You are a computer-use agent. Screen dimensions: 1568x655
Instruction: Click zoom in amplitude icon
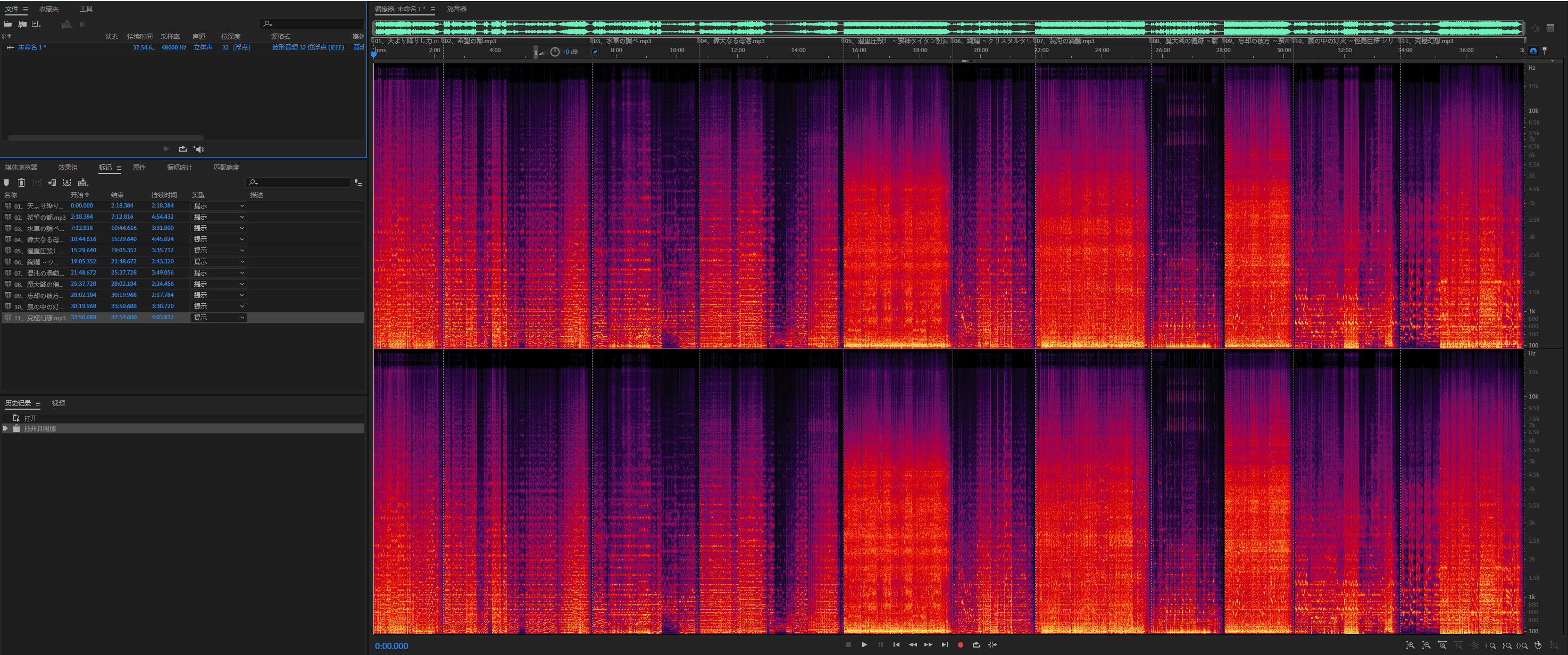(x=1409, y=645)
